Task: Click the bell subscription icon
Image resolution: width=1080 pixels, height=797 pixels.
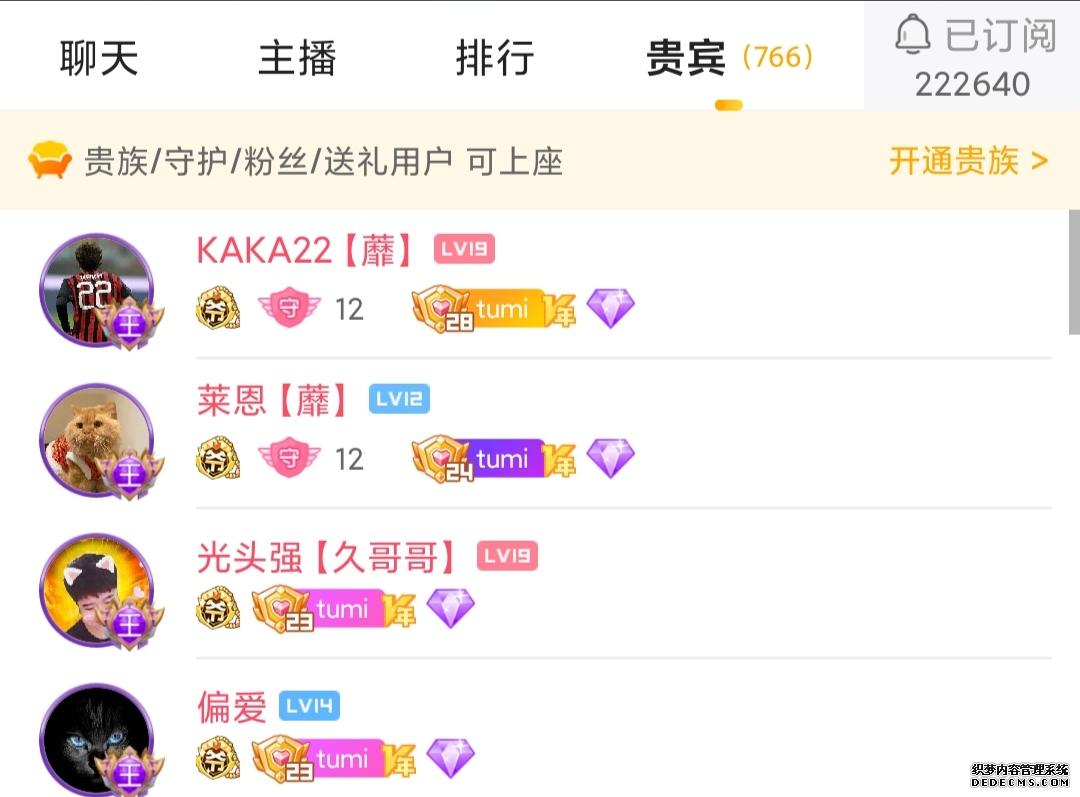Action: click(x=913, y=34)
